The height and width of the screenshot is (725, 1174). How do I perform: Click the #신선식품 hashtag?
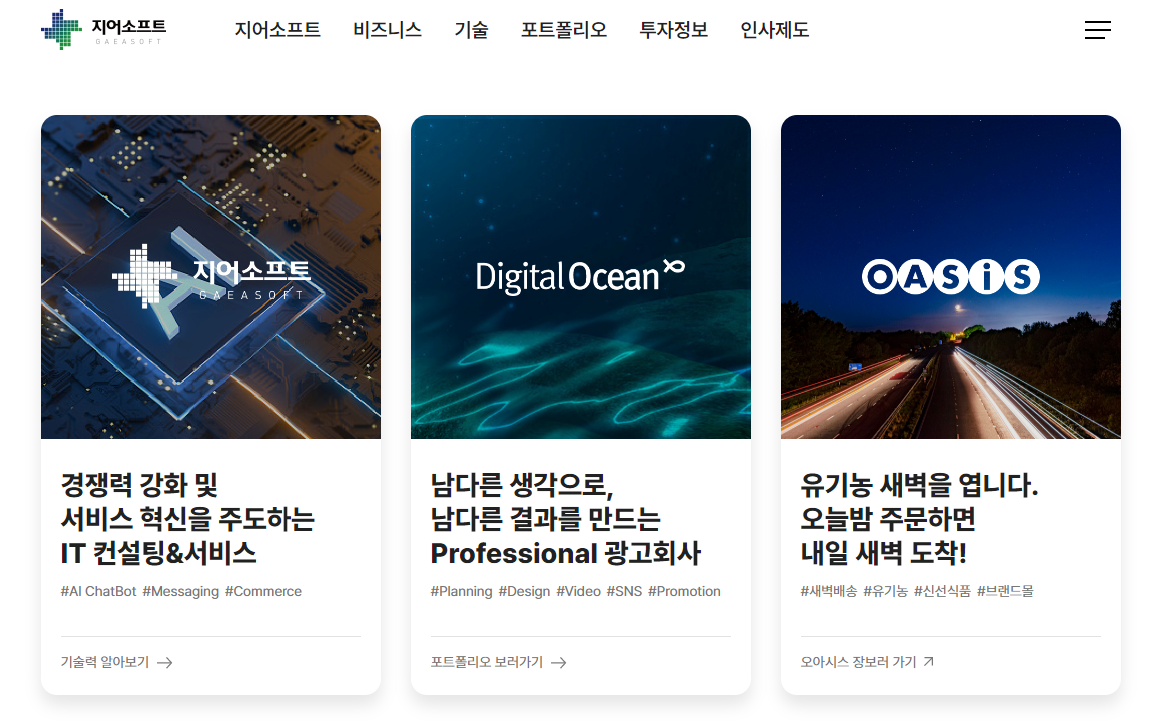tap(942, 592)
